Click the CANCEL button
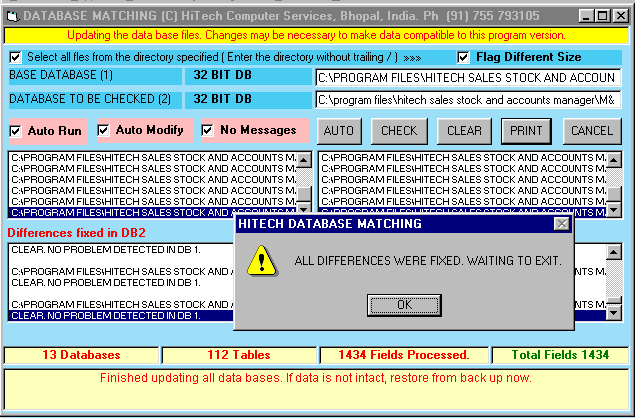 pos(592,131)
